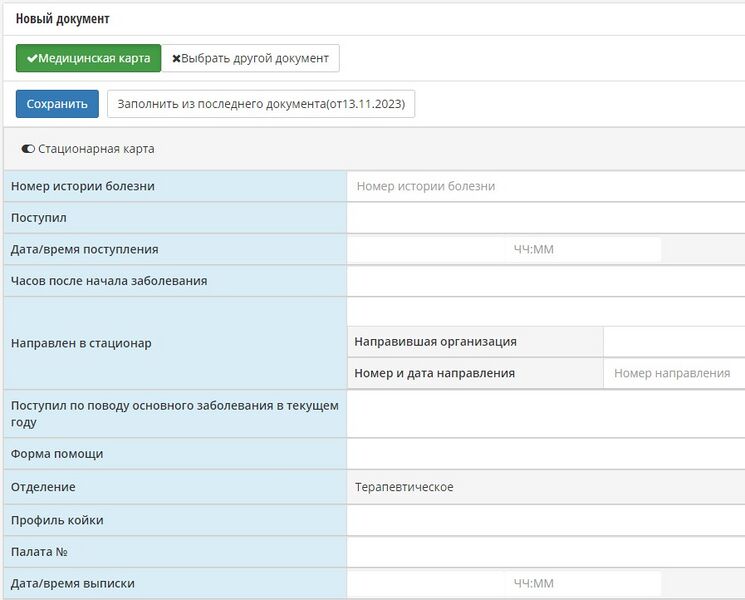The width and height of the screenshot is (745, 600).
Task: Click the Отделение field showing Терапевтическое
Action: [x=546, y=487]
